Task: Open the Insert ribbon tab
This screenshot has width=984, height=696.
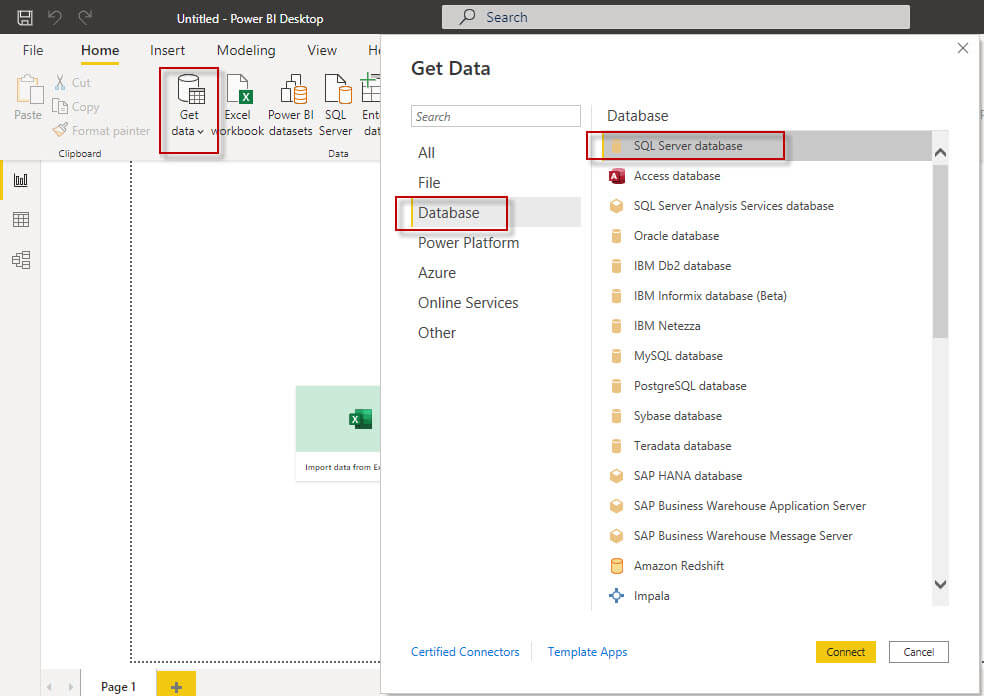Action: (x=167, y=50)
